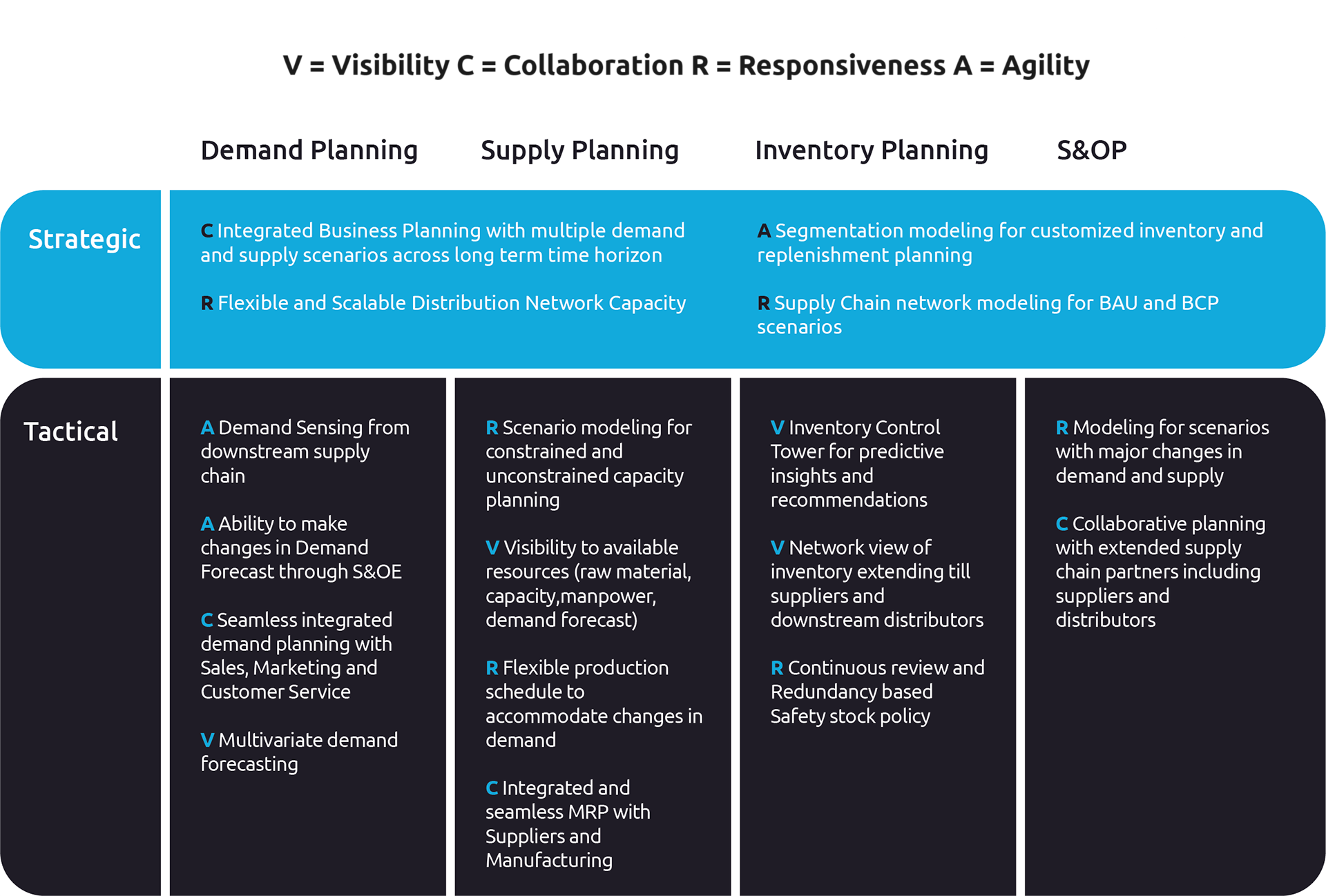Click Seamless integrated demand planning item

[296, 656]
